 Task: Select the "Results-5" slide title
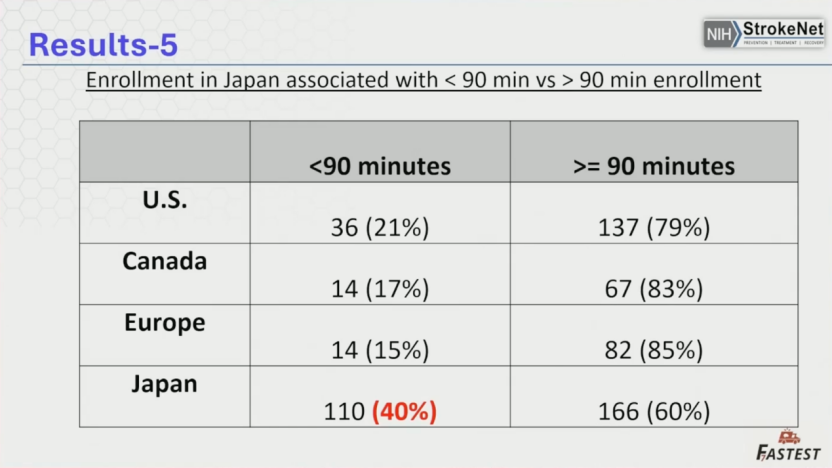click(104, 43)
